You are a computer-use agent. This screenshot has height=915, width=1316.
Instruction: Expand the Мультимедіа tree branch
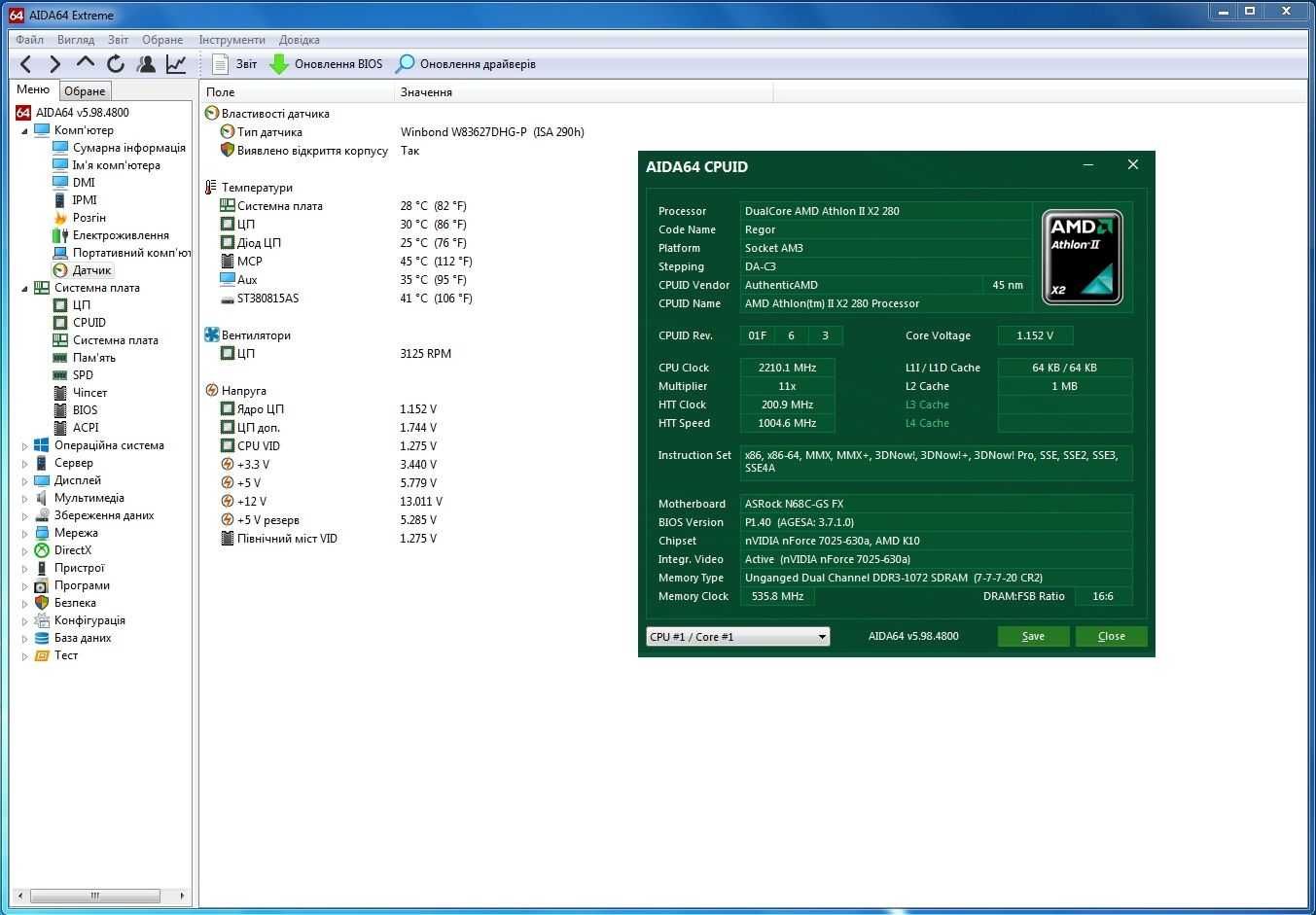pos(24,498)
